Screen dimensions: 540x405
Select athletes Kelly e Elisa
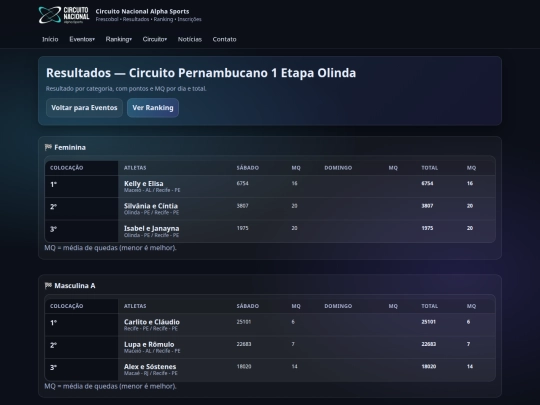point(144,184)
